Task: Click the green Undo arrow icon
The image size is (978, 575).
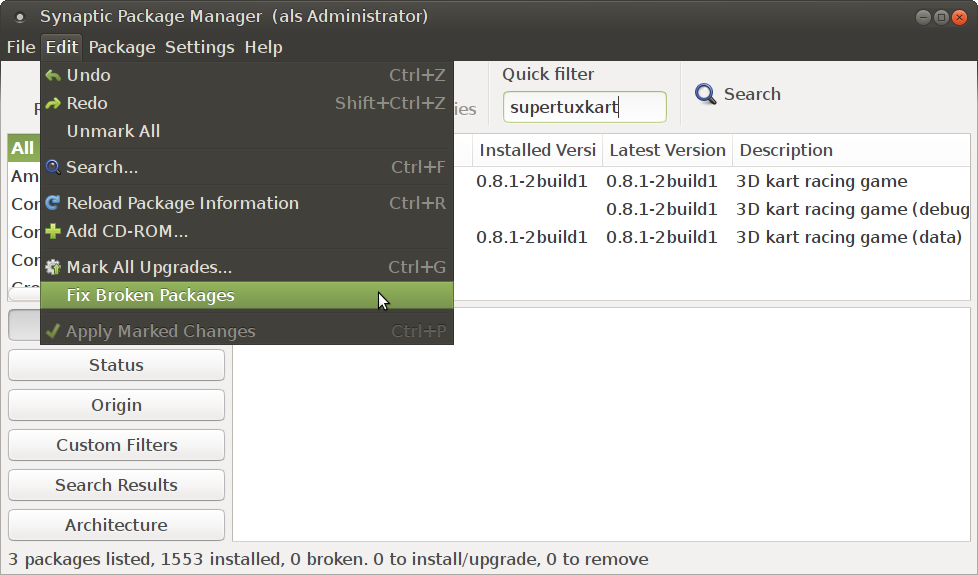Action: 53,76
